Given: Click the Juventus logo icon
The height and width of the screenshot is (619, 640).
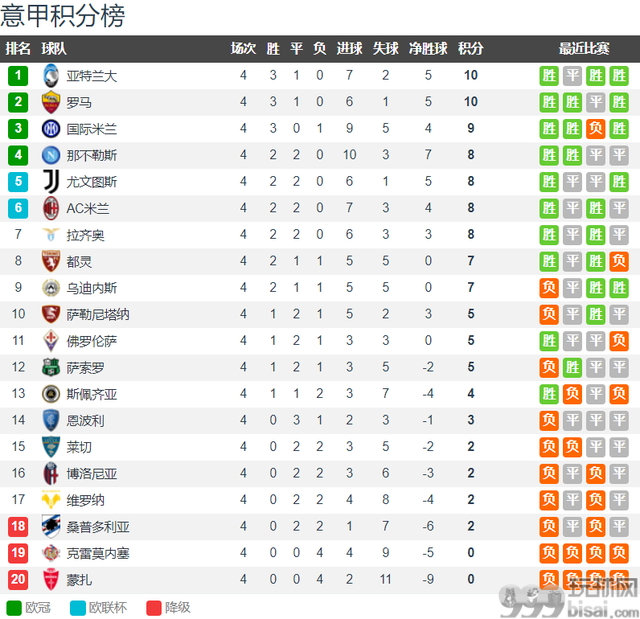Looking at the screenshot, I should coord(51,182).
